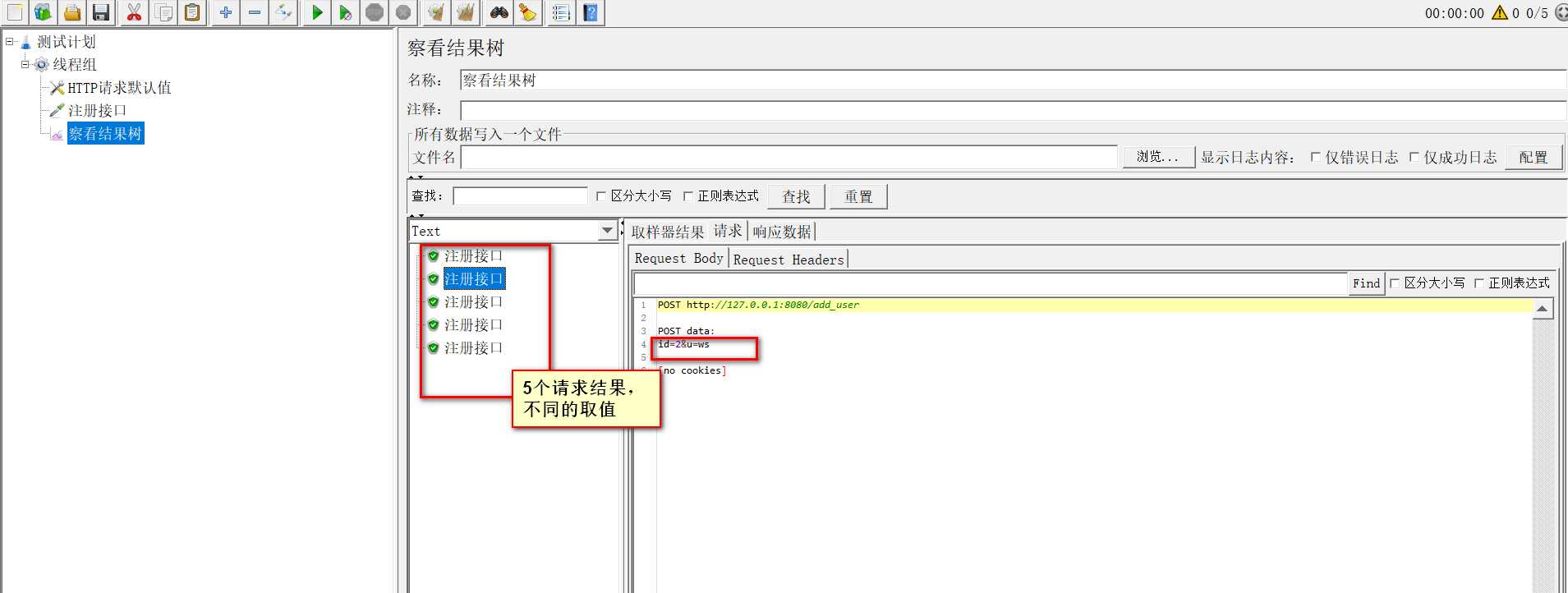The width and height of the screenshot is (1568, 593).
Task: Click the 配置 configure button
Action: tap(1533, 157)
